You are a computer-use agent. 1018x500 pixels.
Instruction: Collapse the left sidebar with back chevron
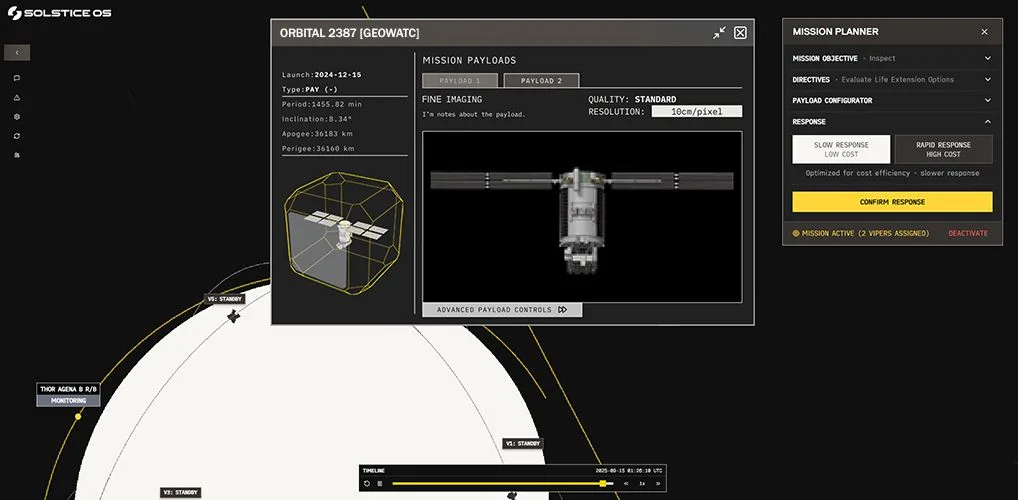point(17,53)
